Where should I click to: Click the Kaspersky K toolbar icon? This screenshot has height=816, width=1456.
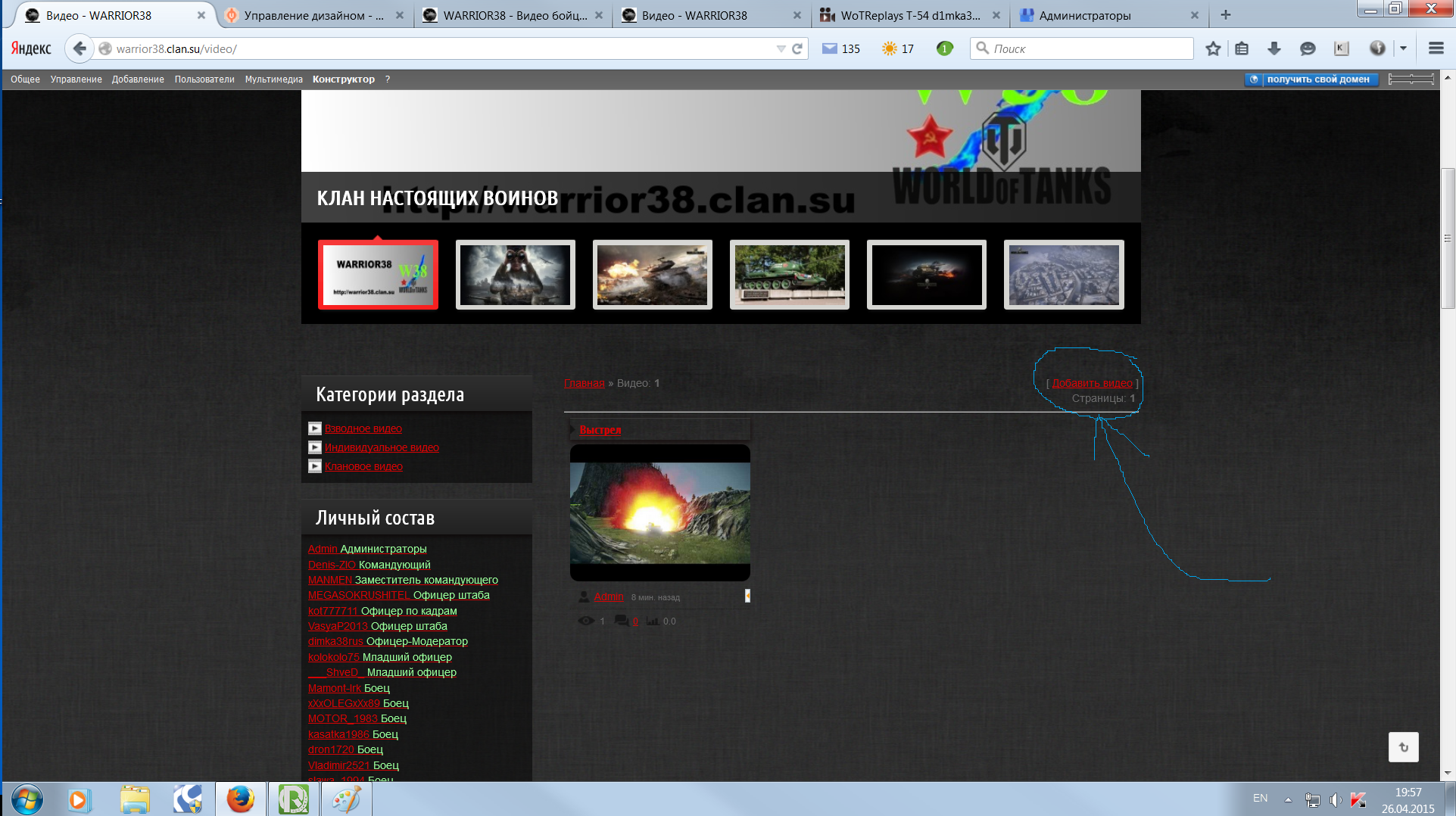1341,48
